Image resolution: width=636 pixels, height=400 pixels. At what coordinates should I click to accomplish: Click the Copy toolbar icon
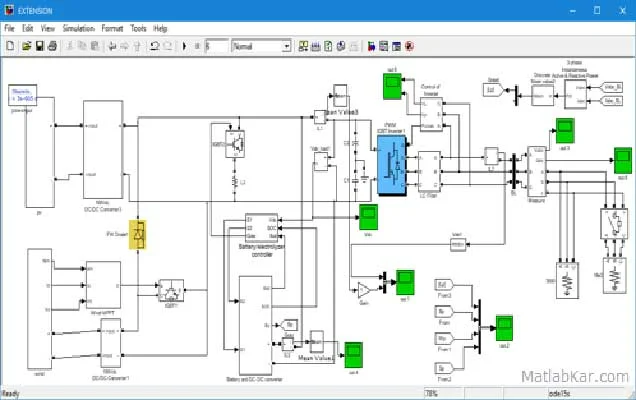(x=82, y=46)
